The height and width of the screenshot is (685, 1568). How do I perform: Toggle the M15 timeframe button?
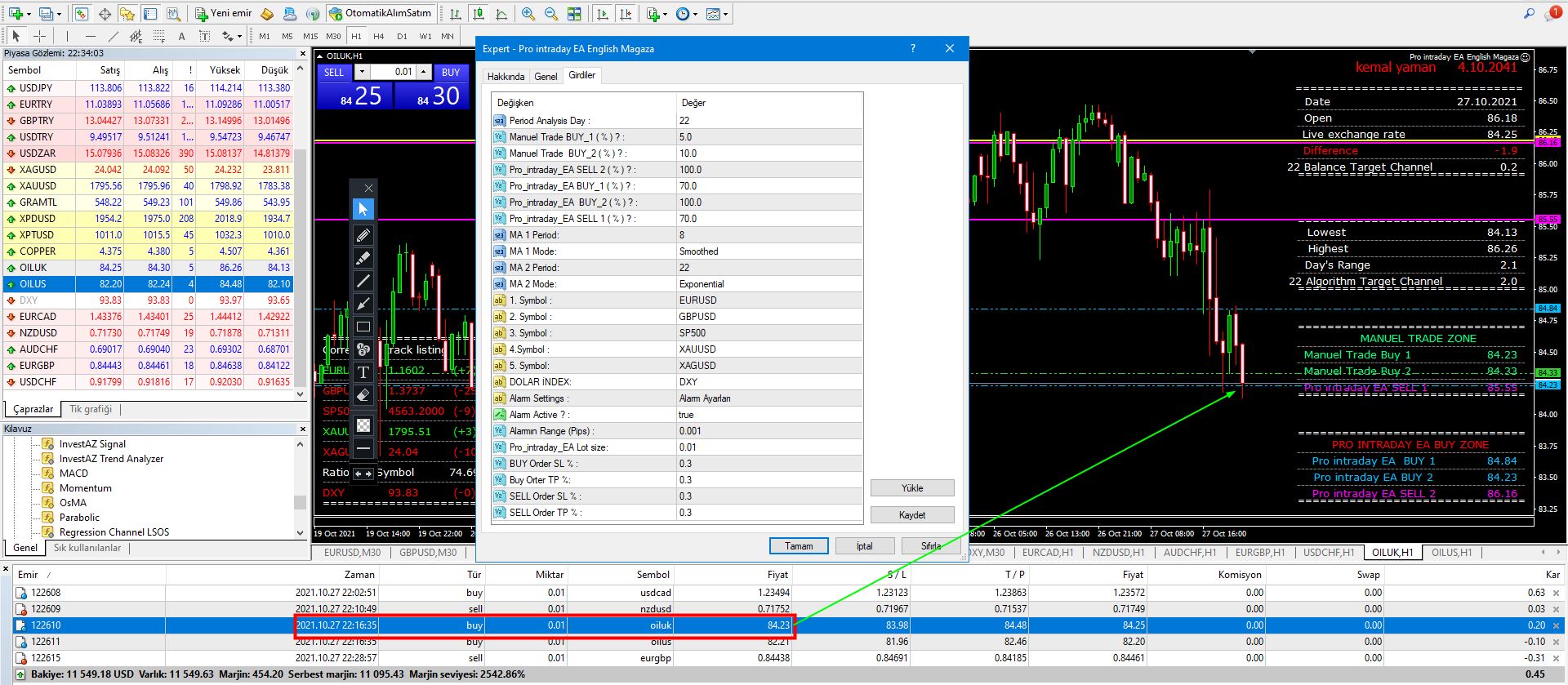point(310,36)
